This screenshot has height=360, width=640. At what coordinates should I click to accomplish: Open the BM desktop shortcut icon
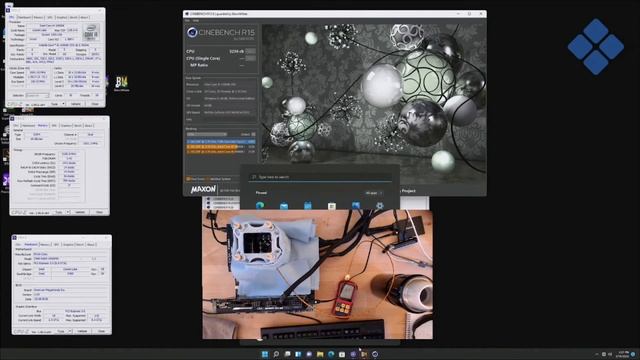[x=121, y=83]
